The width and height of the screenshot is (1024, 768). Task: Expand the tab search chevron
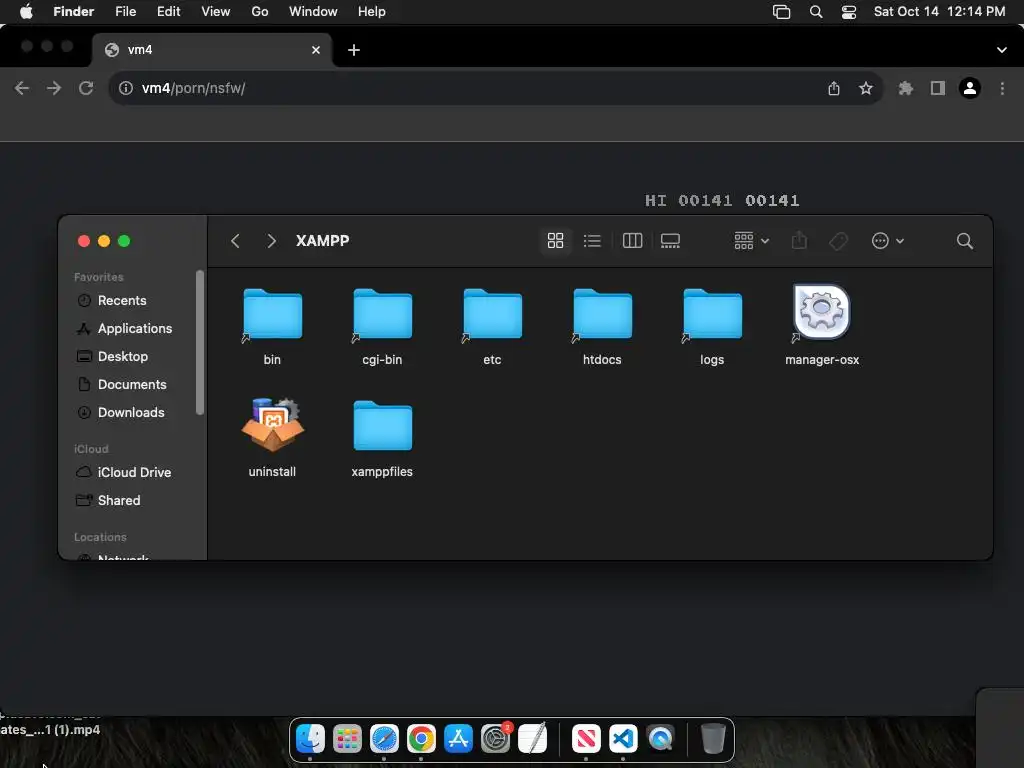point(1002,50)
